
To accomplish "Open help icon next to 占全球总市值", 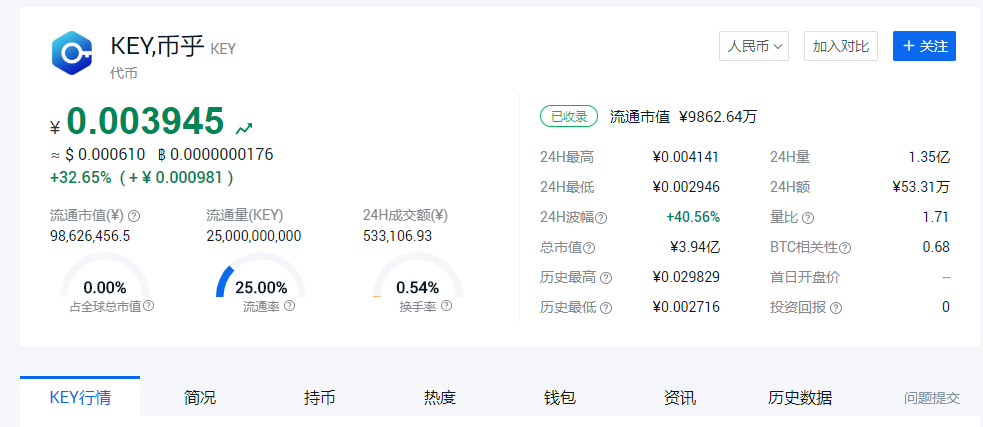I will click(x=149, y=306).
